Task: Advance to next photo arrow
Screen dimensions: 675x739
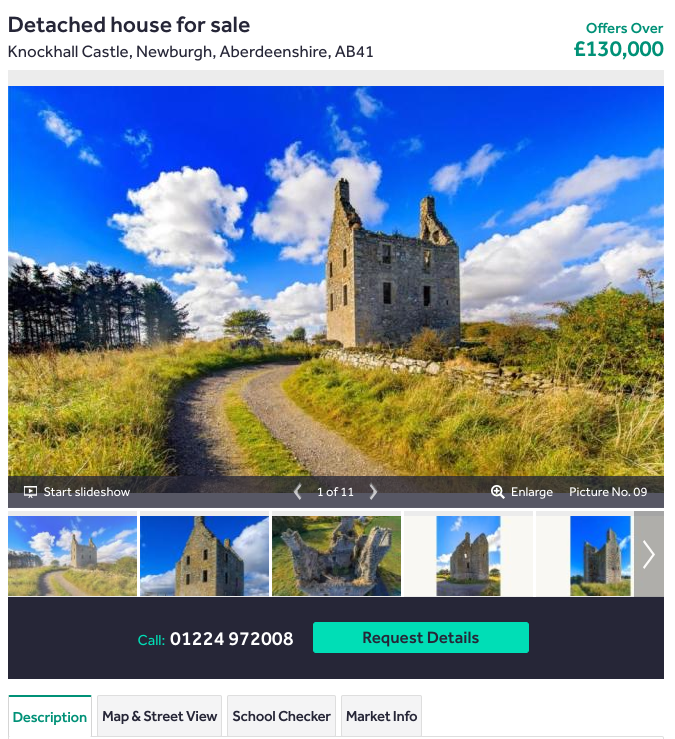Action: pos(373,492)
